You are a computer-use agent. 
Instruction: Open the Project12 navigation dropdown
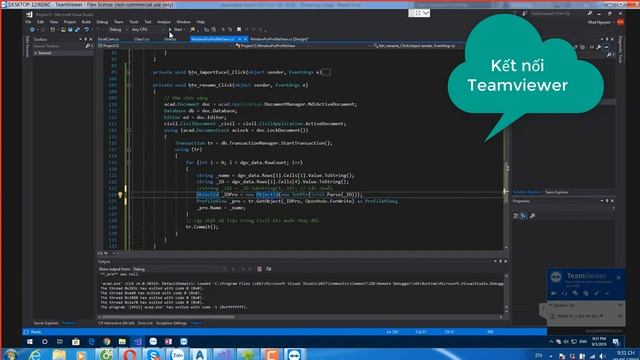[165, 46]
